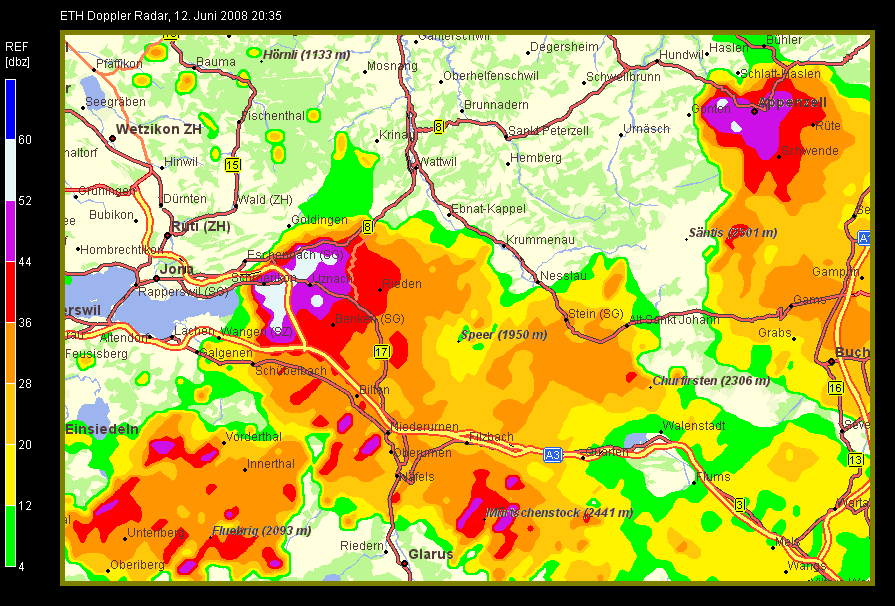This screenshot has height=606, width=895.
Task: Click the route 3 road shield near Flums
Action: point(740,504)
